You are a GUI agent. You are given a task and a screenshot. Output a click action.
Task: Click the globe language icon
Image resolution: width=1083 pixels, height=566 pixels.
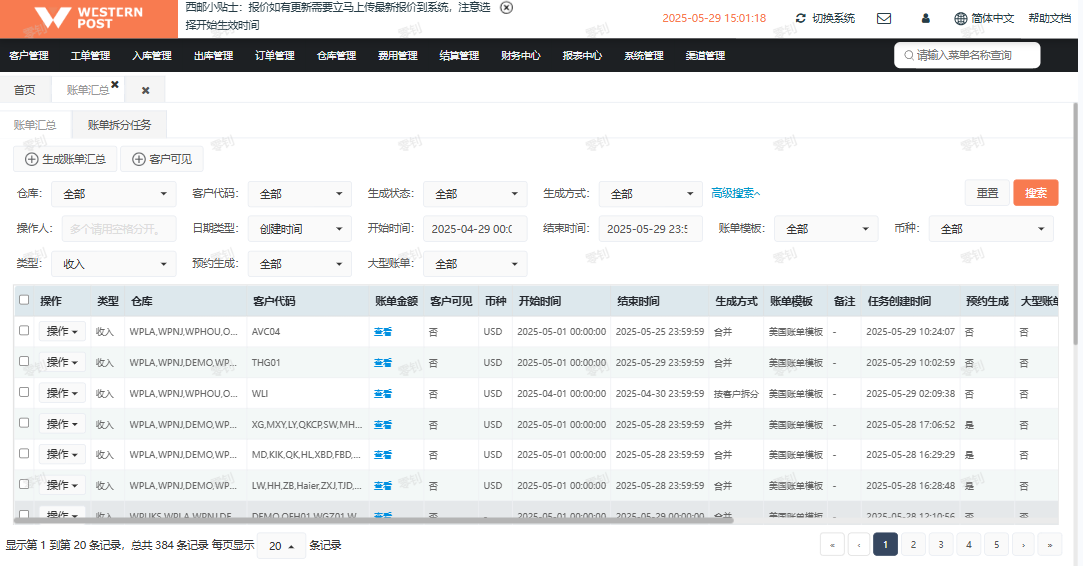tap(960, 19)
